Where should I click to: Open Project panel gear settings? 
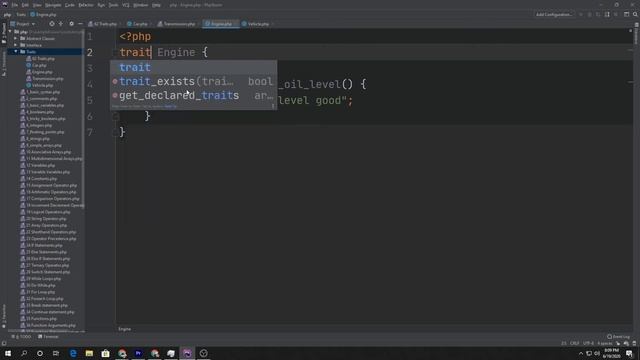pyautogui.click(x=71, y=24)
